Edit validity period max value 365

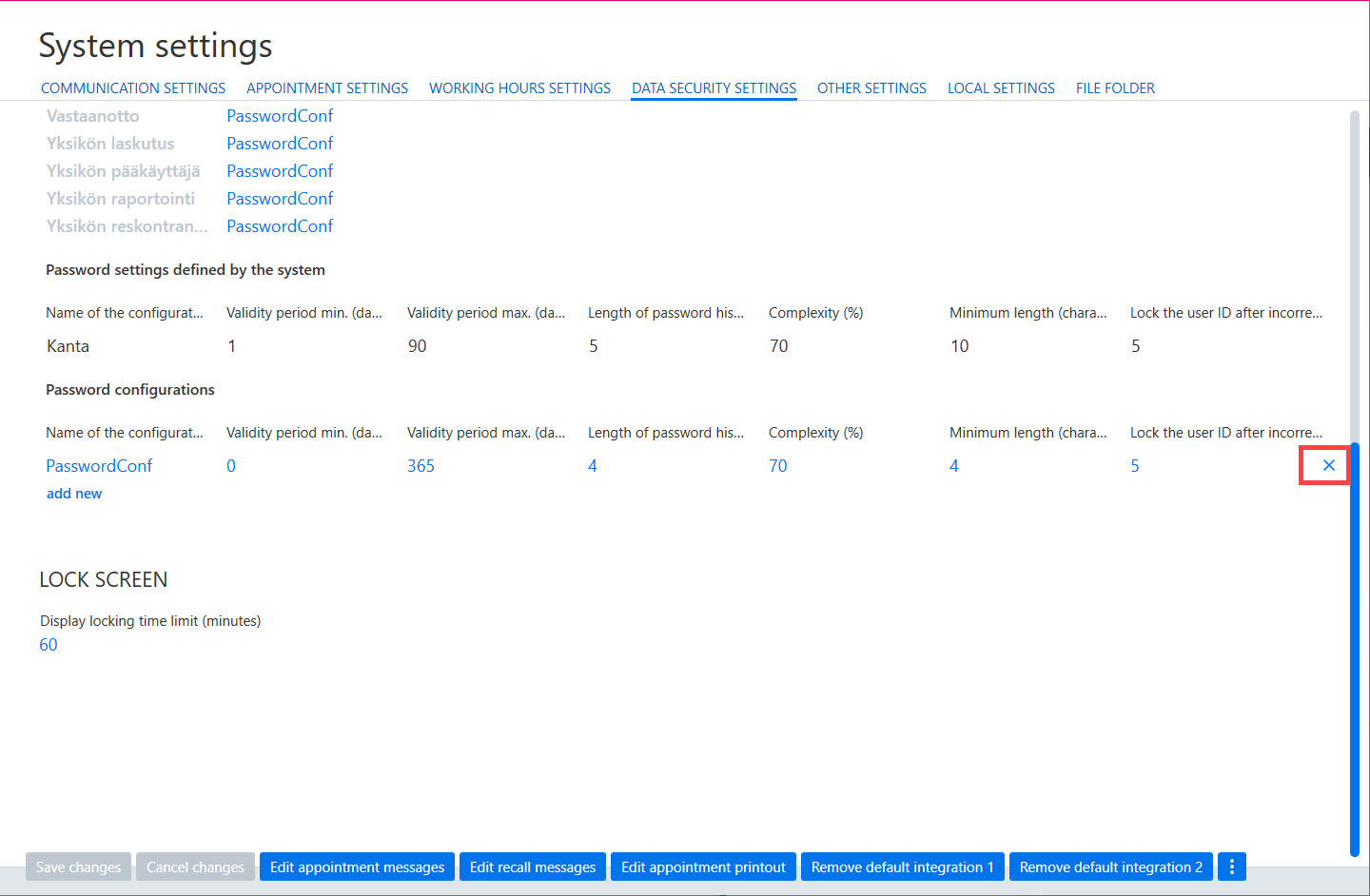pyautogui.click(x=421, y=466)
